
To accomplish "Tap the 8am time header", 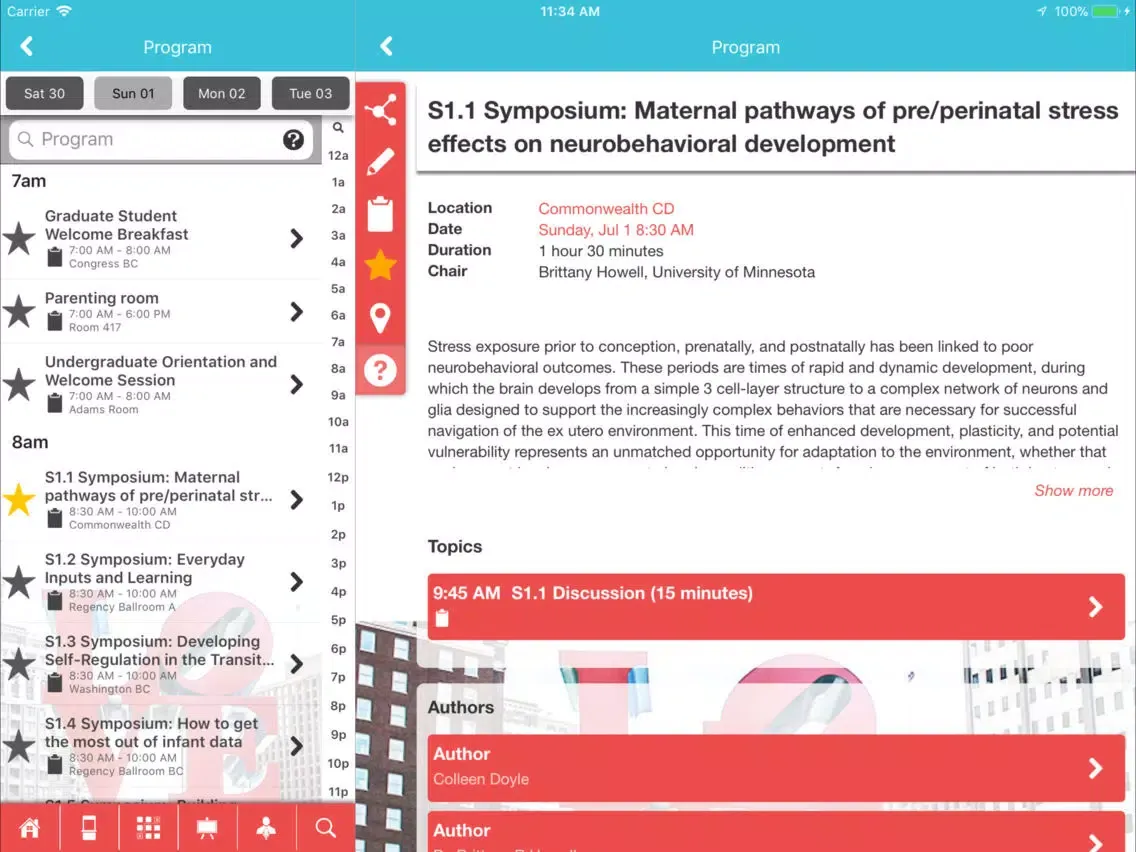I will (x=30, y=442).
